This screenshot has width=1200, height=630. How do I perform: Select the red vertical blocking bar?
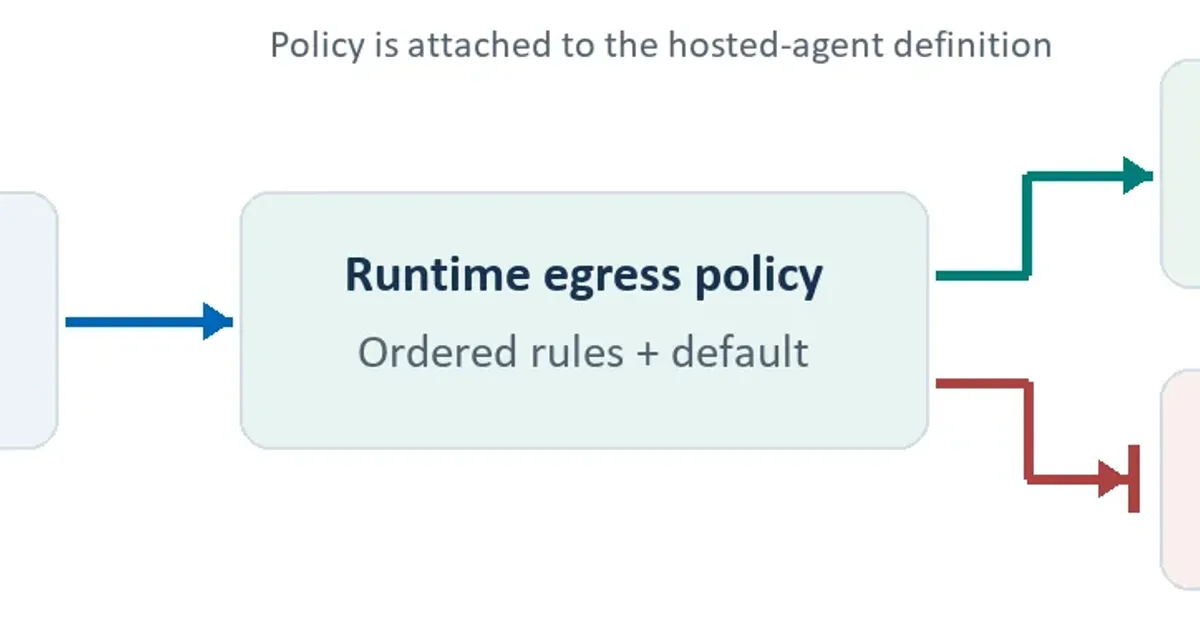pyautogui.click(x=1134, y=478)
